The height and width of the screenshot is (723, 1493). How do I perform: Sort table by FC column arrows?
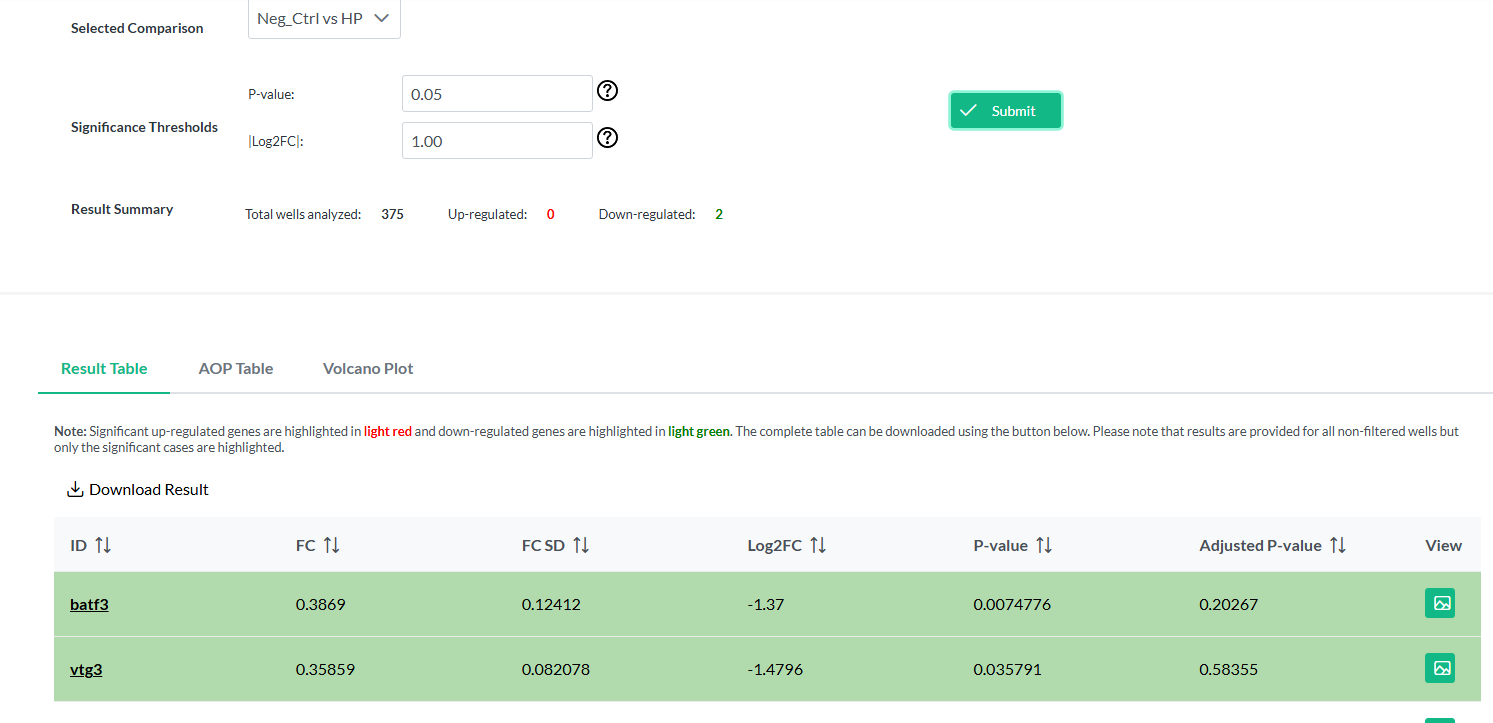click(332, 545)
